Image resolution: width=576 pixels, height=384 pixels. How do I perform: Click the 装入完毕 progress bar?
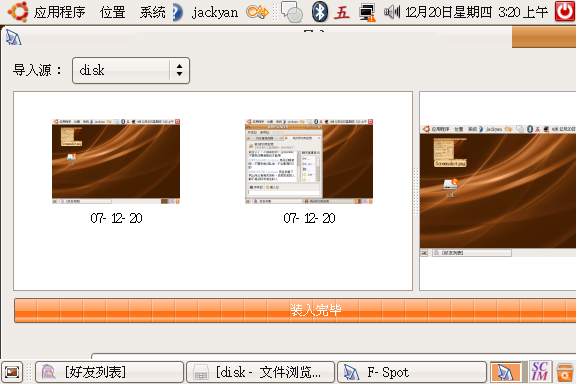(x=295, y=311)
